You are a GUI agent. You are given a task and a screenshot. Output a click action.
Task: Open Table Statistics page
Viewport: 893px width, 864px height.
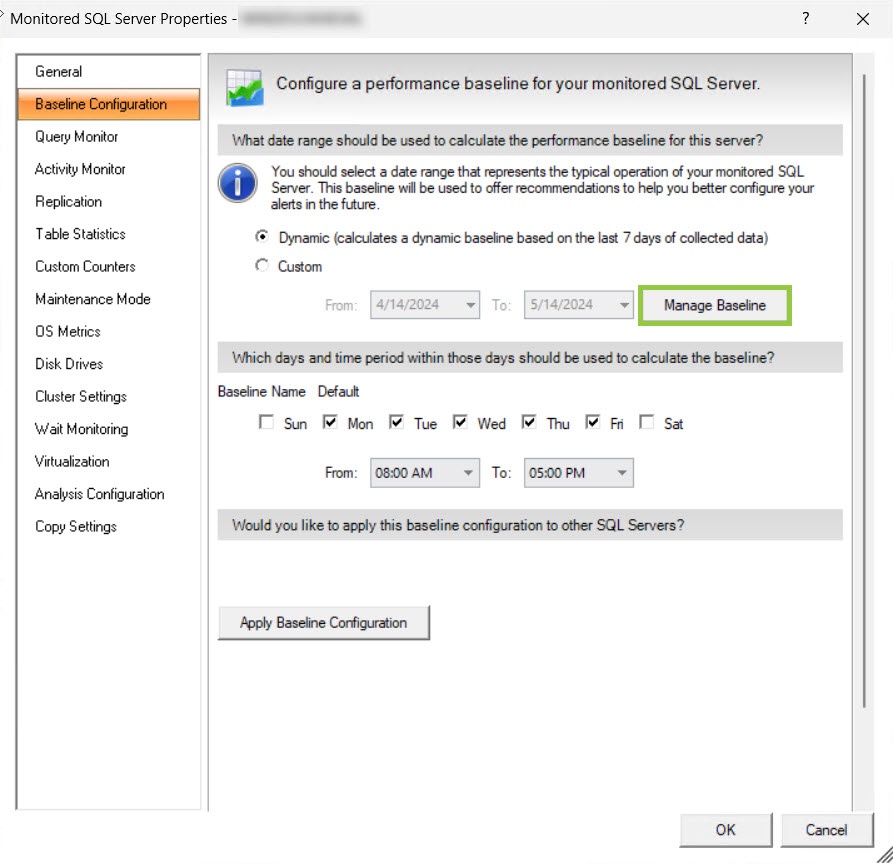click(108, 234)
